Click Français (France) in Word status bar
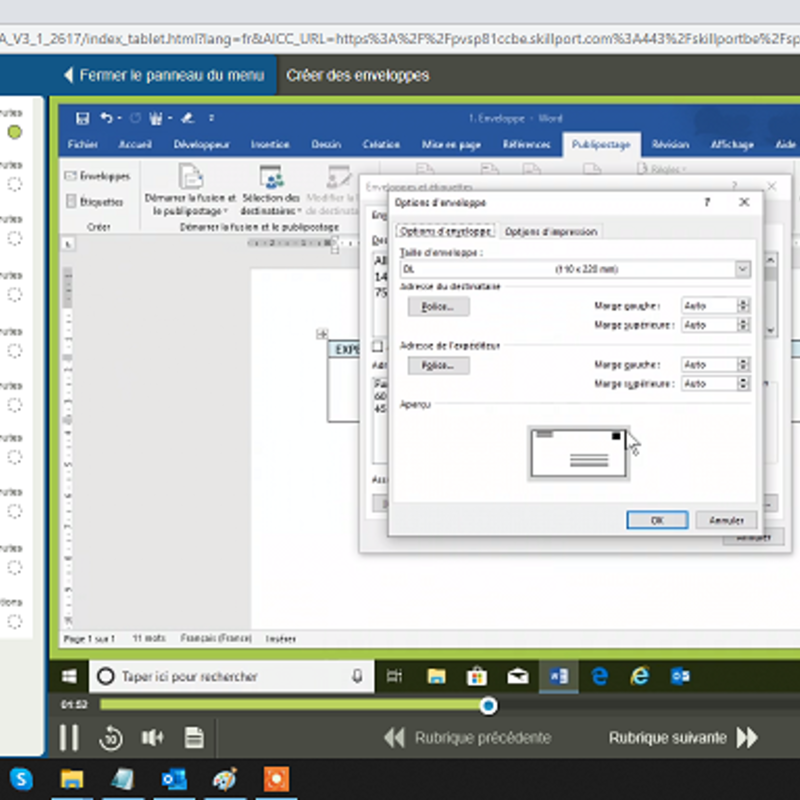This screenshot has width=800, height=800. pos(216,639)
